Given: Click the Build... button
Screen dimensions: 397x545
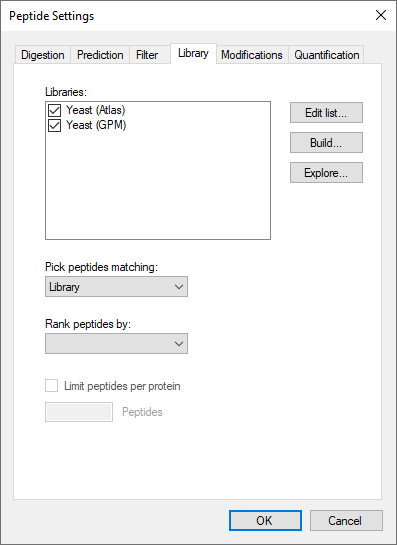Looking at the screenshot, I should [326, 143].
